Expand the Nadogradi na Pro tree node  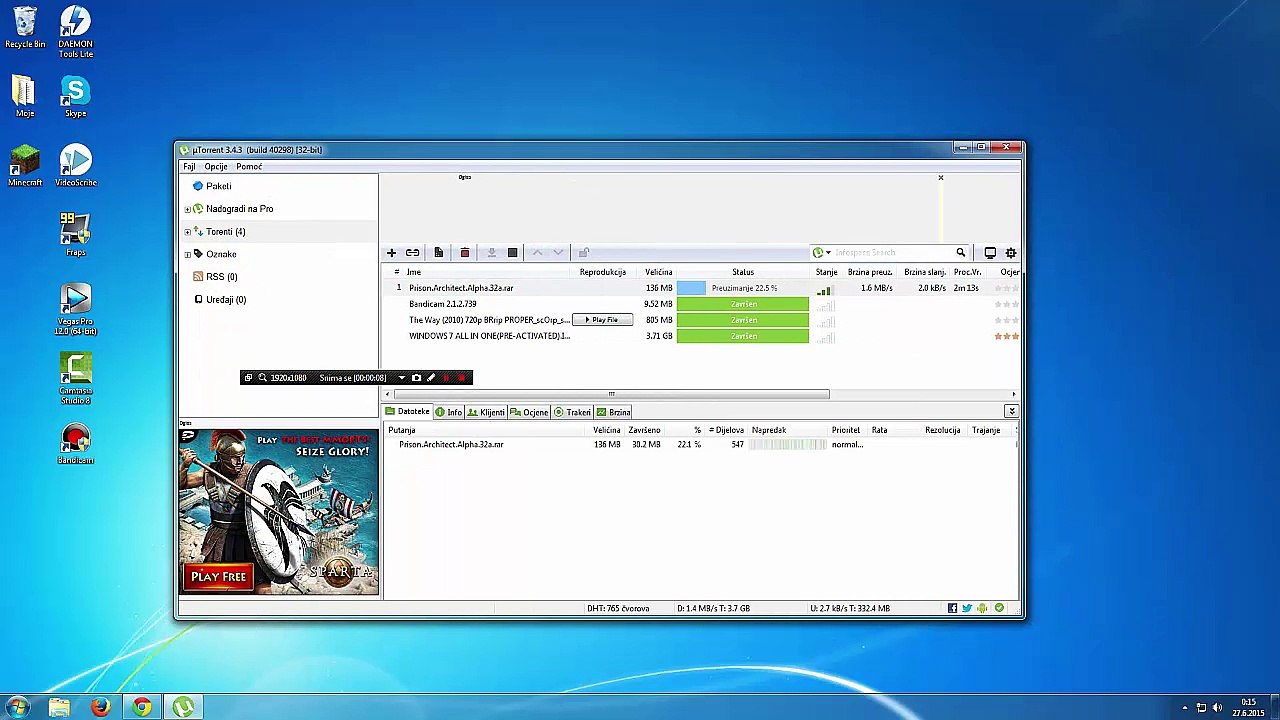[187, 209]
